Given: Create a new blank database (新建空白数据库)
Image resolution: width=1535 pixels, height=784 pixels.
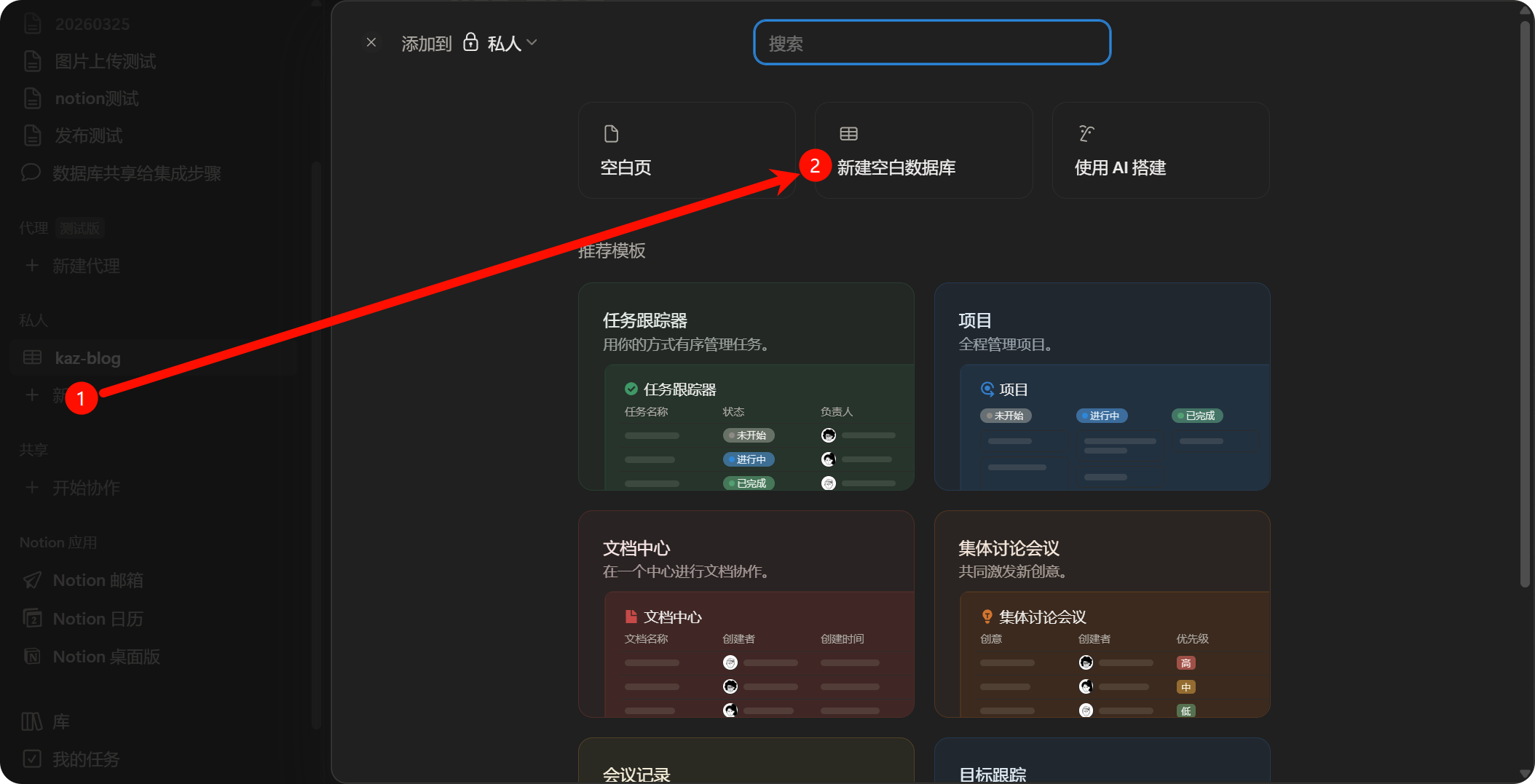Looking at the screenshot, I should pos(923,151).
